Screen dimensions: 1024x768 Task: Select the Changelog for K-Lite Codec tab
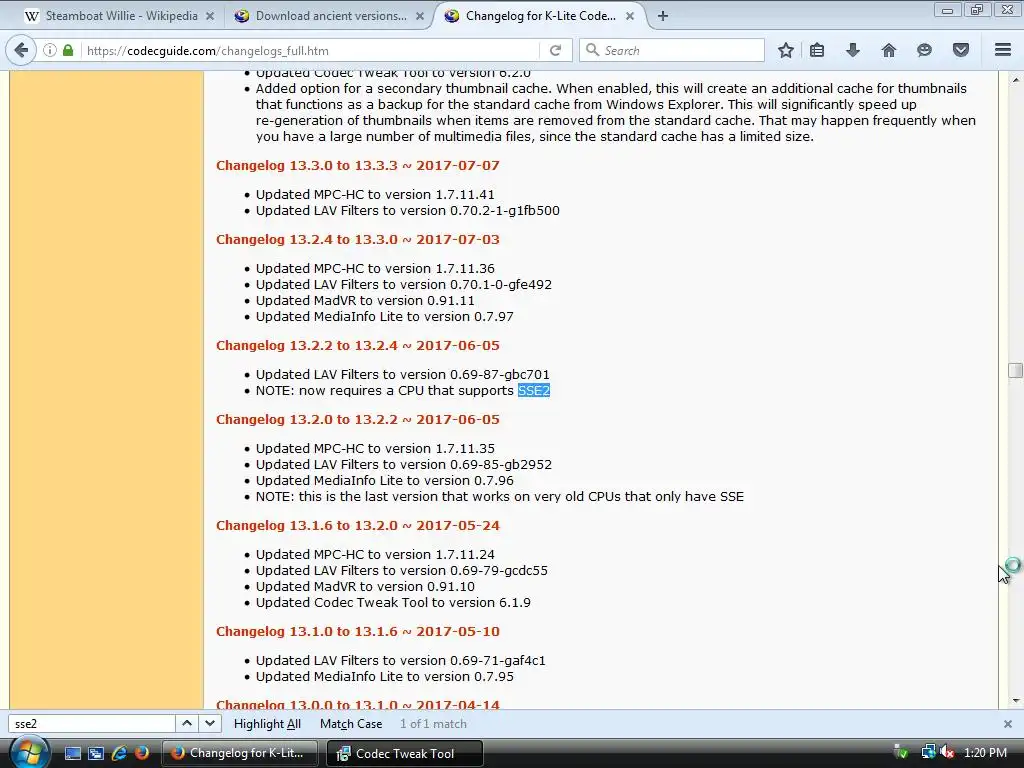[539, 16]
